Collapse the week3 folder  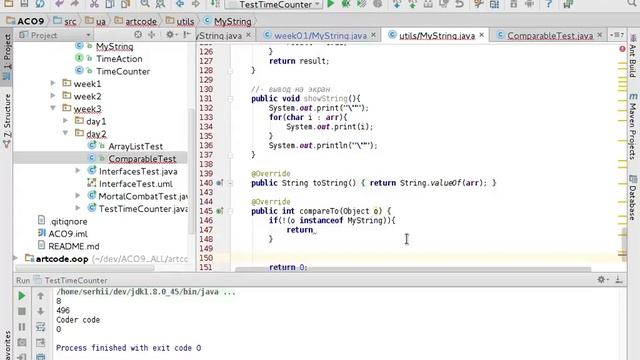pyautogui.click(x=53, y=108)
